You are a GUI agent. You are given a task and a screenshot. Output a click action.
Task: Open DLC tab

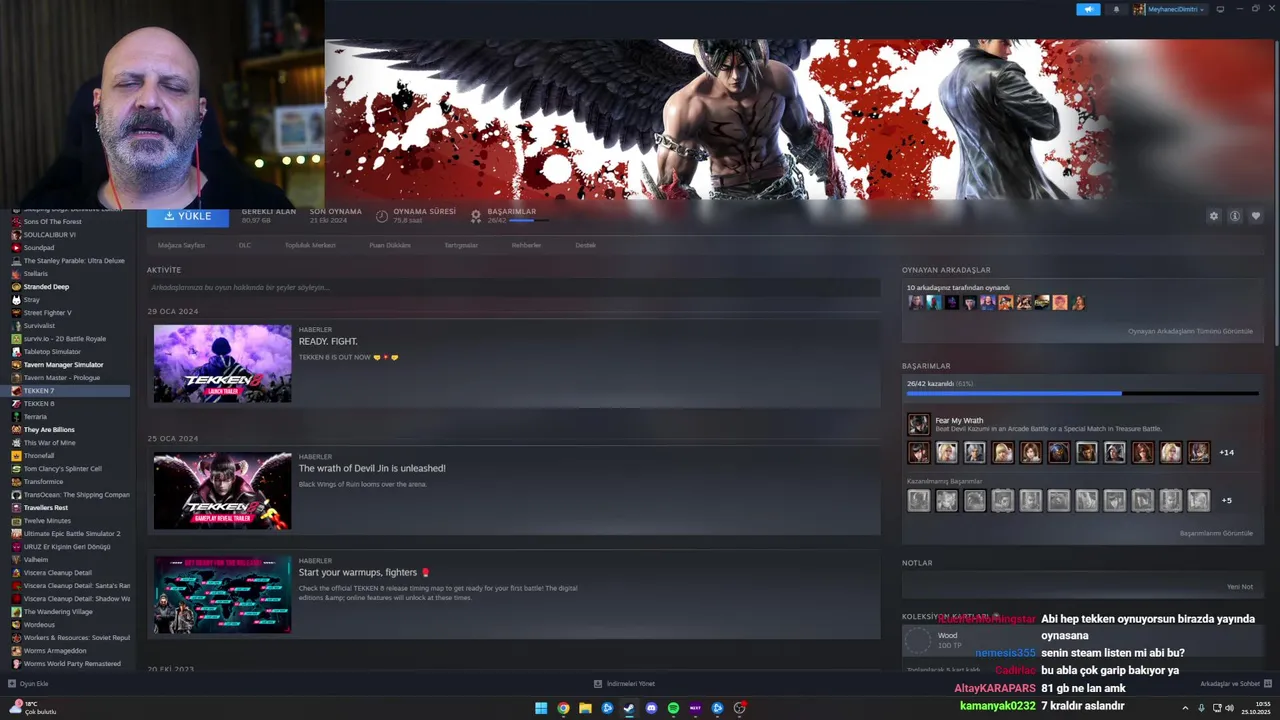245,245
